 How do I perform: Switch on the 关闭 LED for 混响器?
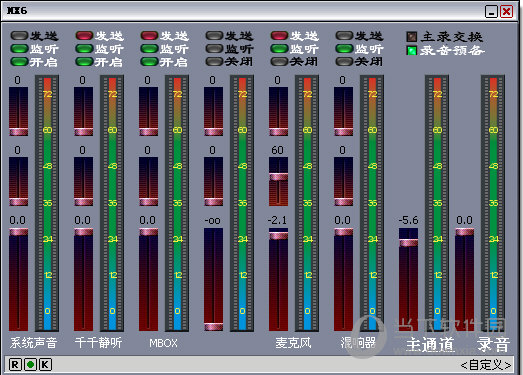[344, 62]
